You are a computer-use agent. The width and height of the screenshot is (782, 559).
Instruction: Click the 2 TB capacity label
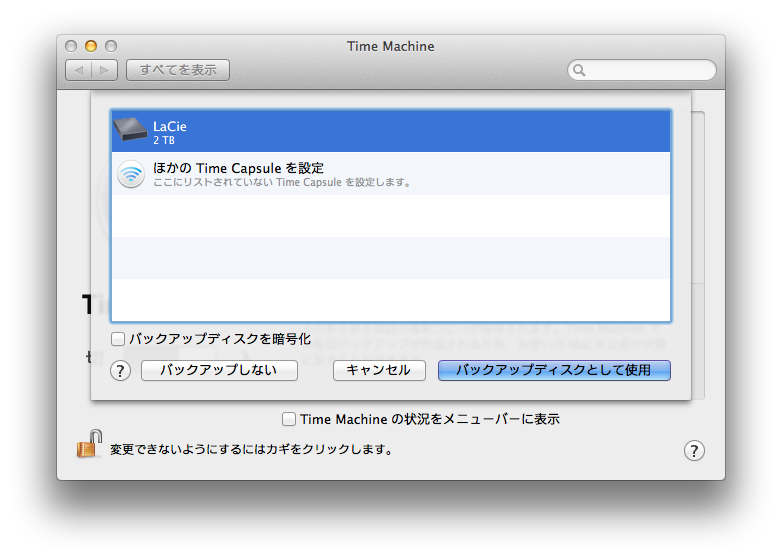[x=164, y=141]
